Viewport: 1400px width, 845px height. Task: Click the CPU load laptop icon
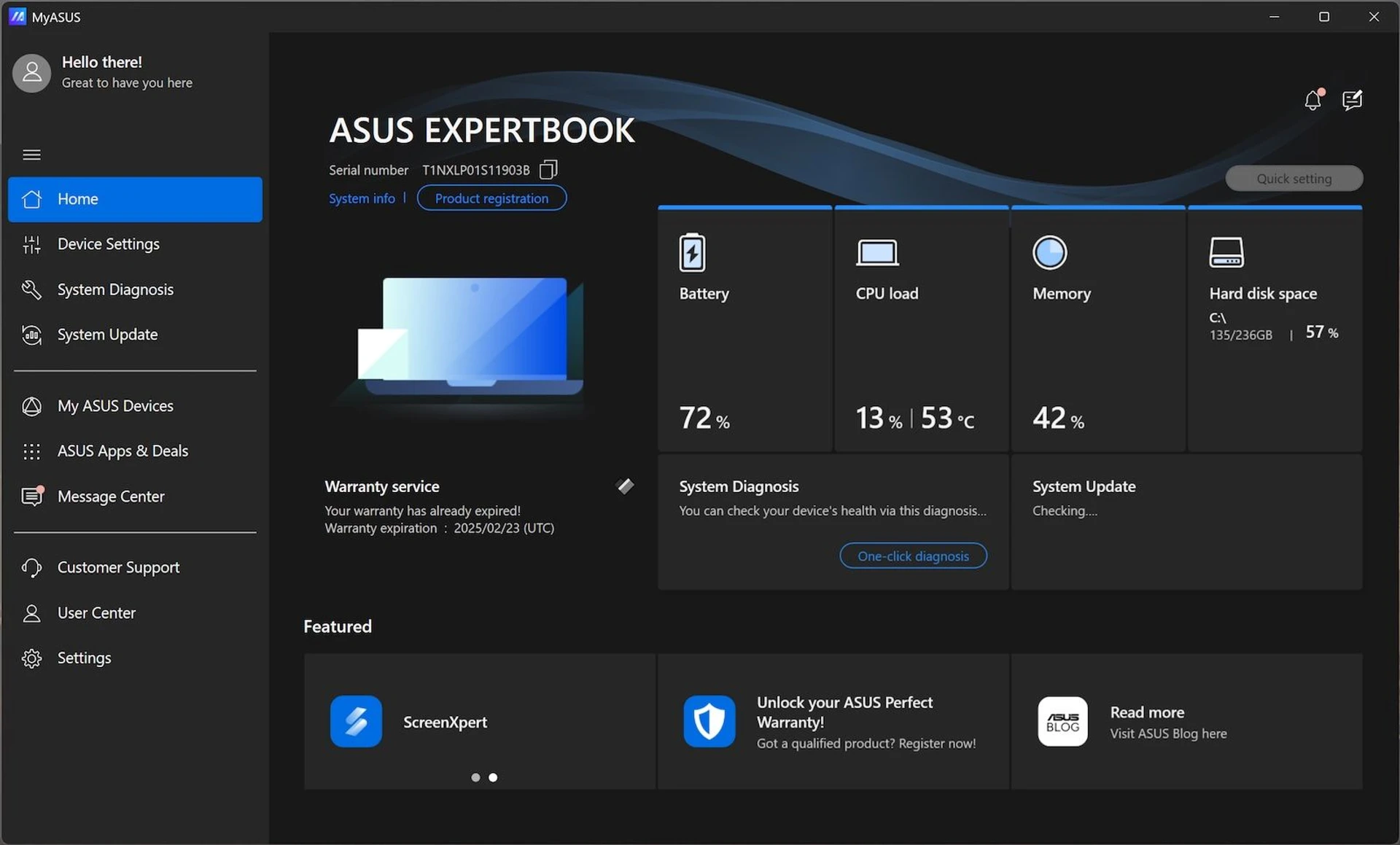[877, 253]
